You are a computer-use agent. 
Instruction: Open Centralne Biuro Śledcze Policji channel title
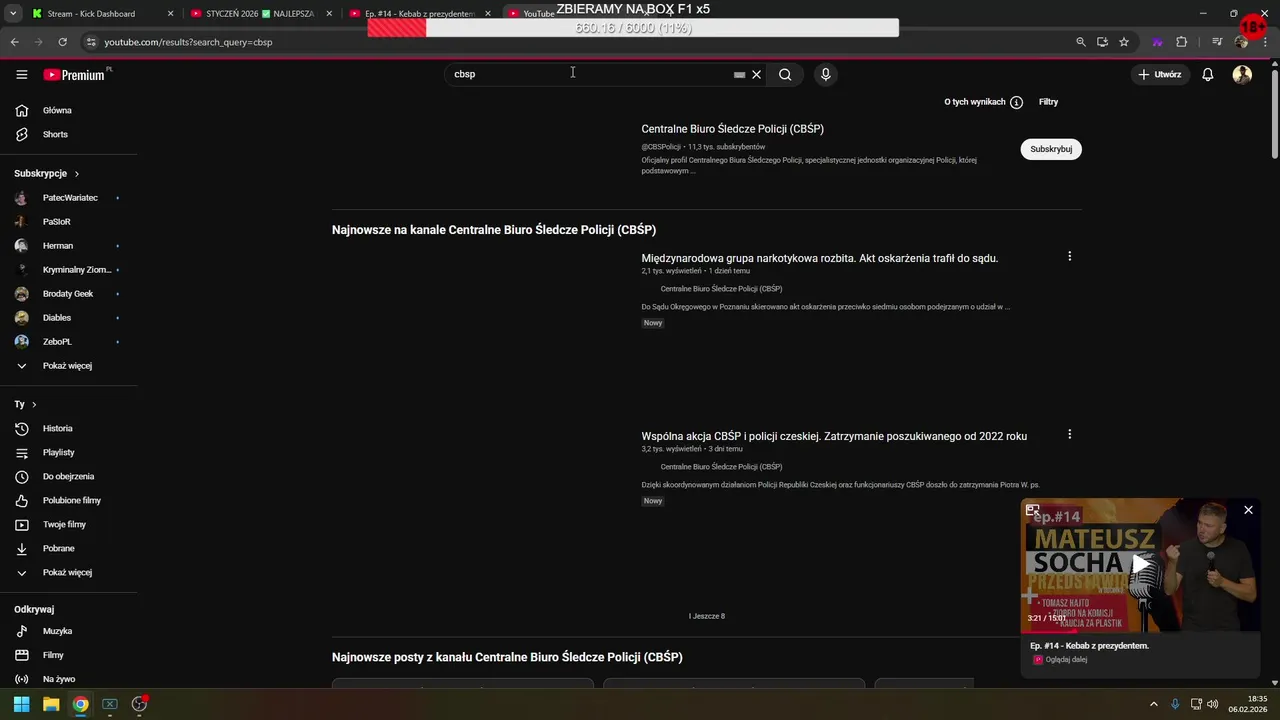pos(733,129)
